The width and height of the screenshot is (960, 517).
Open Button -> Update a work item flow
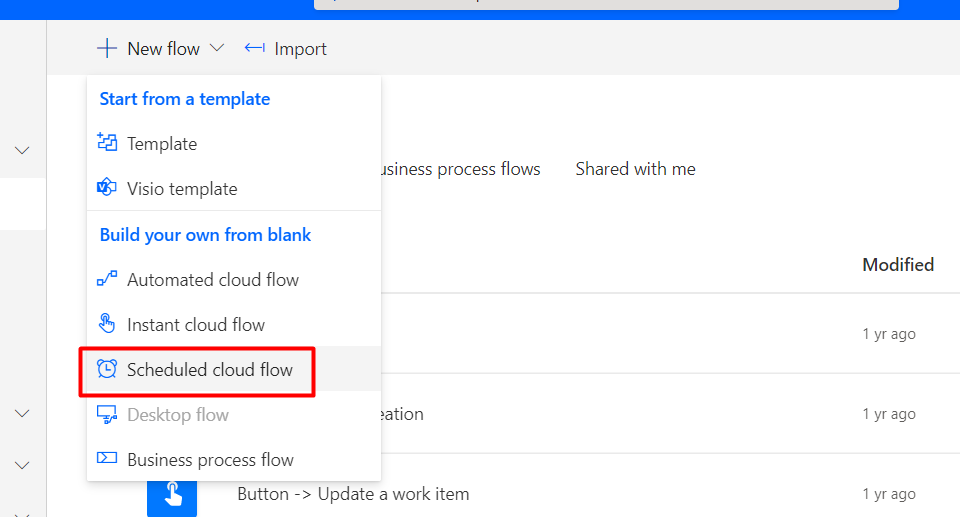click(x=353, y=494)
